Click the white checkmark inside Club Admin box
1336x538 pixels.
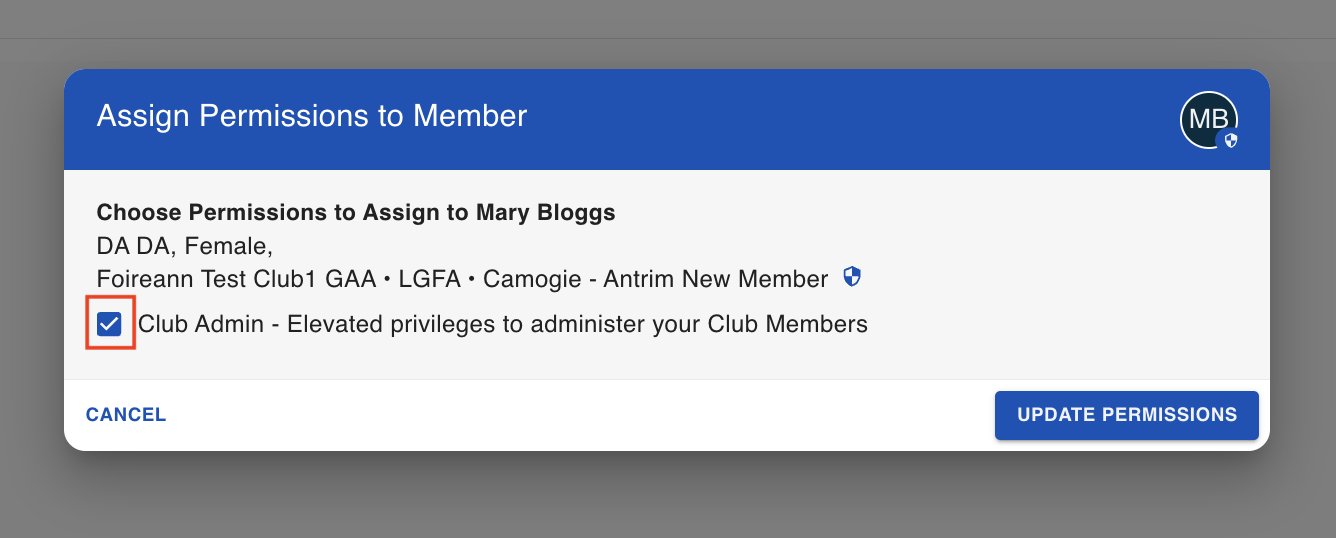[x=109, y=324]
